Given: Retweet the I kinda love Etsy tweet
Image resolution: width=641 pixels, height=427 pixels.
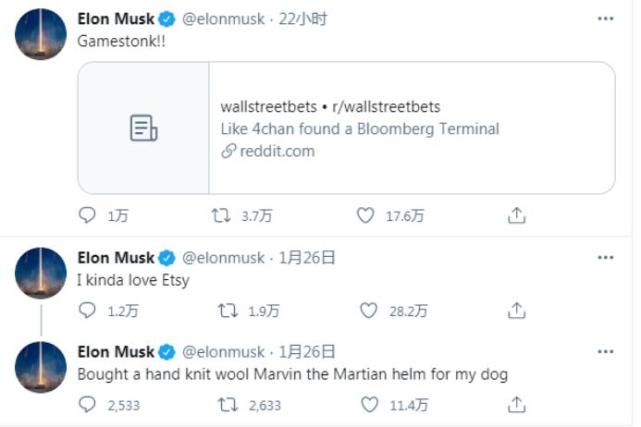Looking at the screenshot, I should [227, 311].
